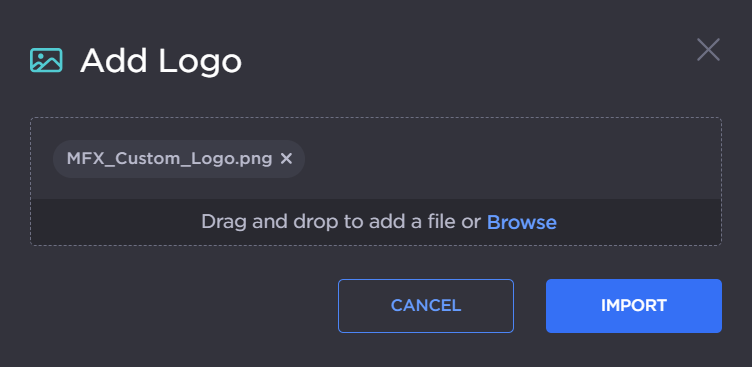Click the picture icon in the dialog header

[46, 60]
